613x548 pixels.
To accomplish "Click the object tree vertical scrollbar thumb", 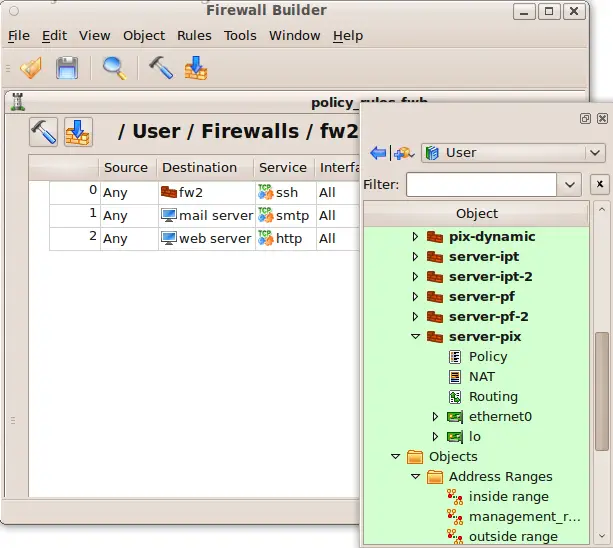I will [602, 391].
